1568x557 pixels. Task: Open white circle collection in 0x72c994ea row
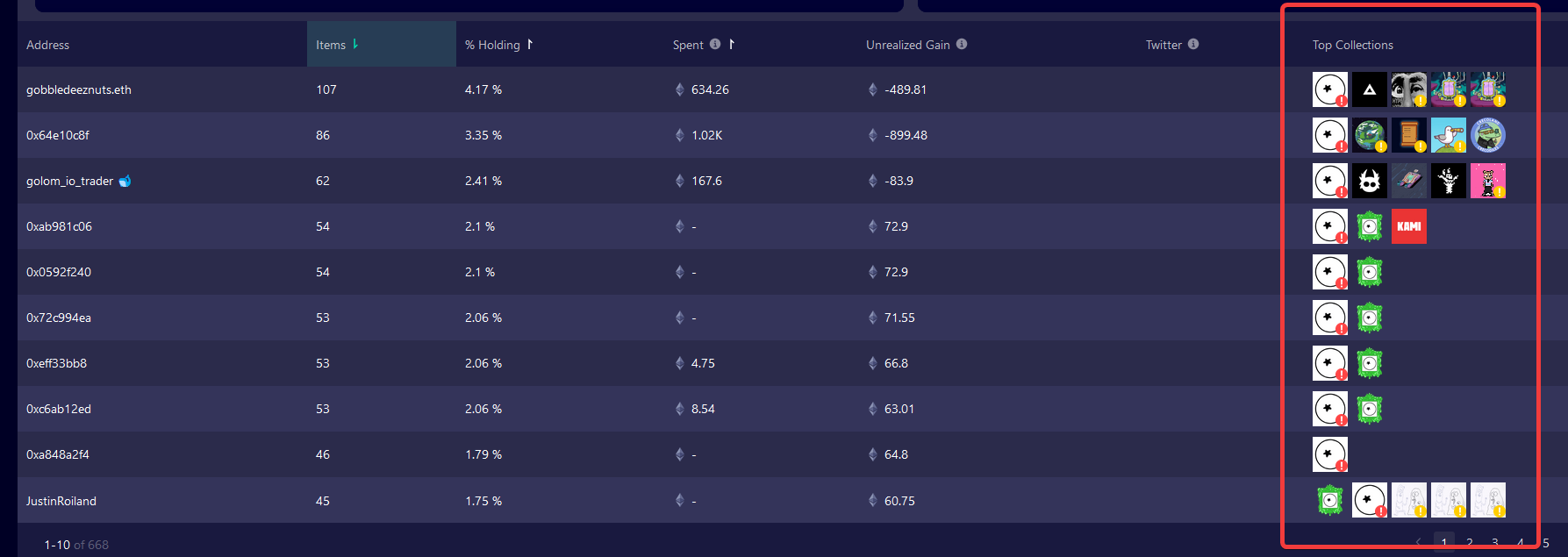[x=1329, y=318]
